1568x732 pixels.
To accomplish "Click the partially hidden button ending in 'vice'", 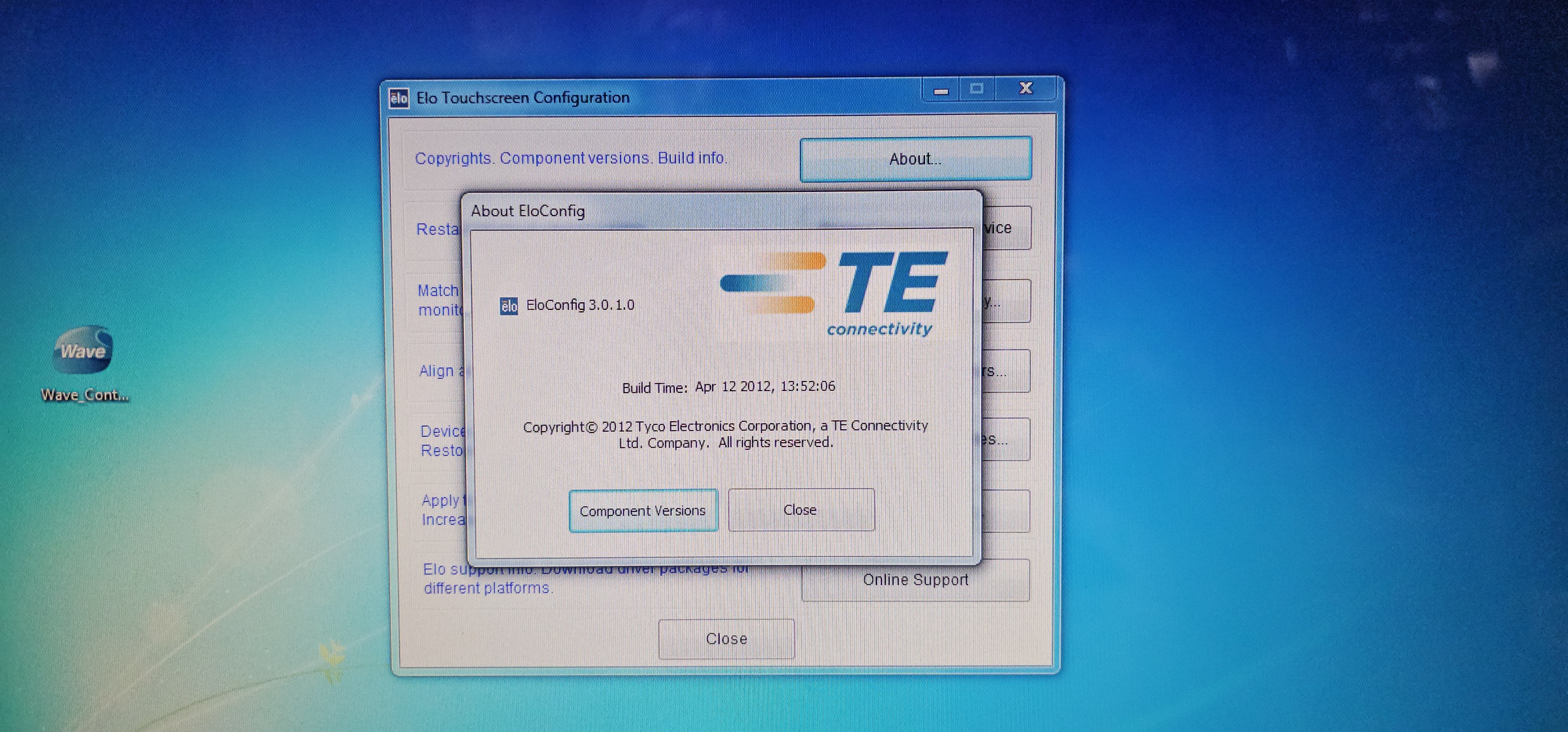I will (1006, 228).
